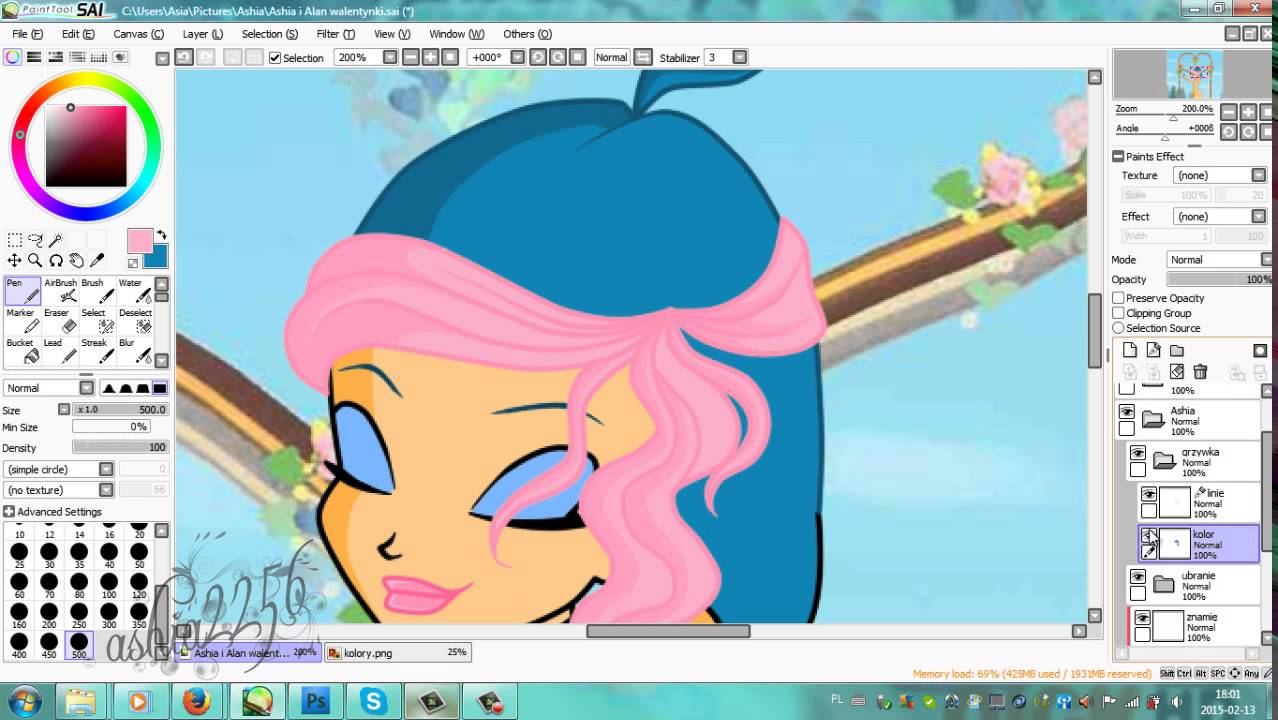Screen dimensions: 1278x720
Task: Hide the grzywka folder layer
Action: click(1138, 453)
